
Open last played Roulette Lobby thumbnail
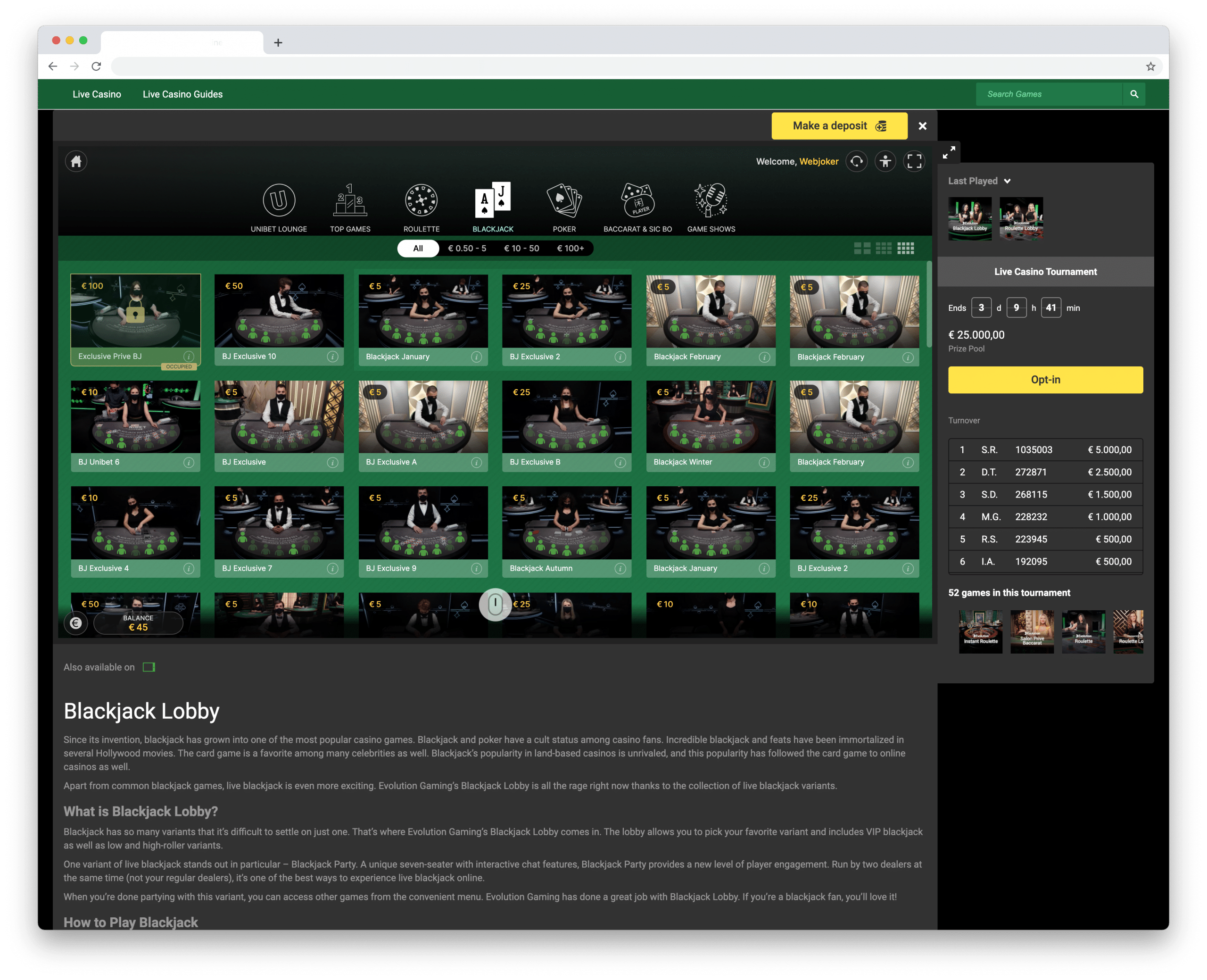click(x=1021, y=218)
